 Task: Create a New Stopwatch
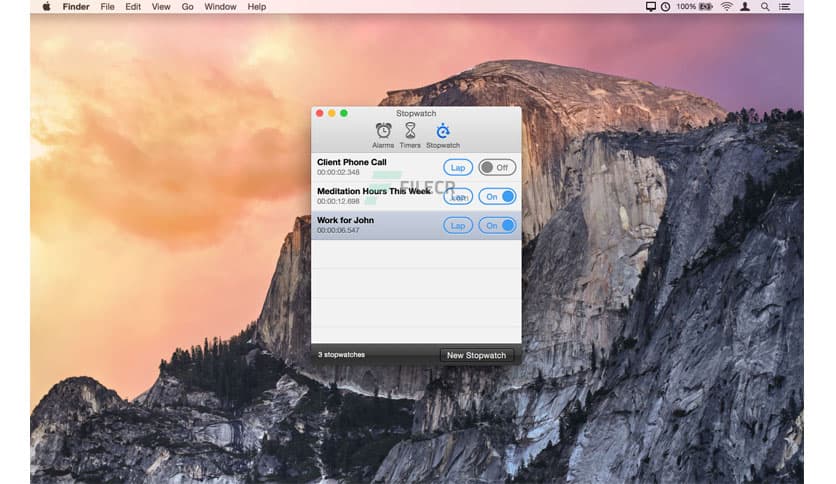(476, 355)
